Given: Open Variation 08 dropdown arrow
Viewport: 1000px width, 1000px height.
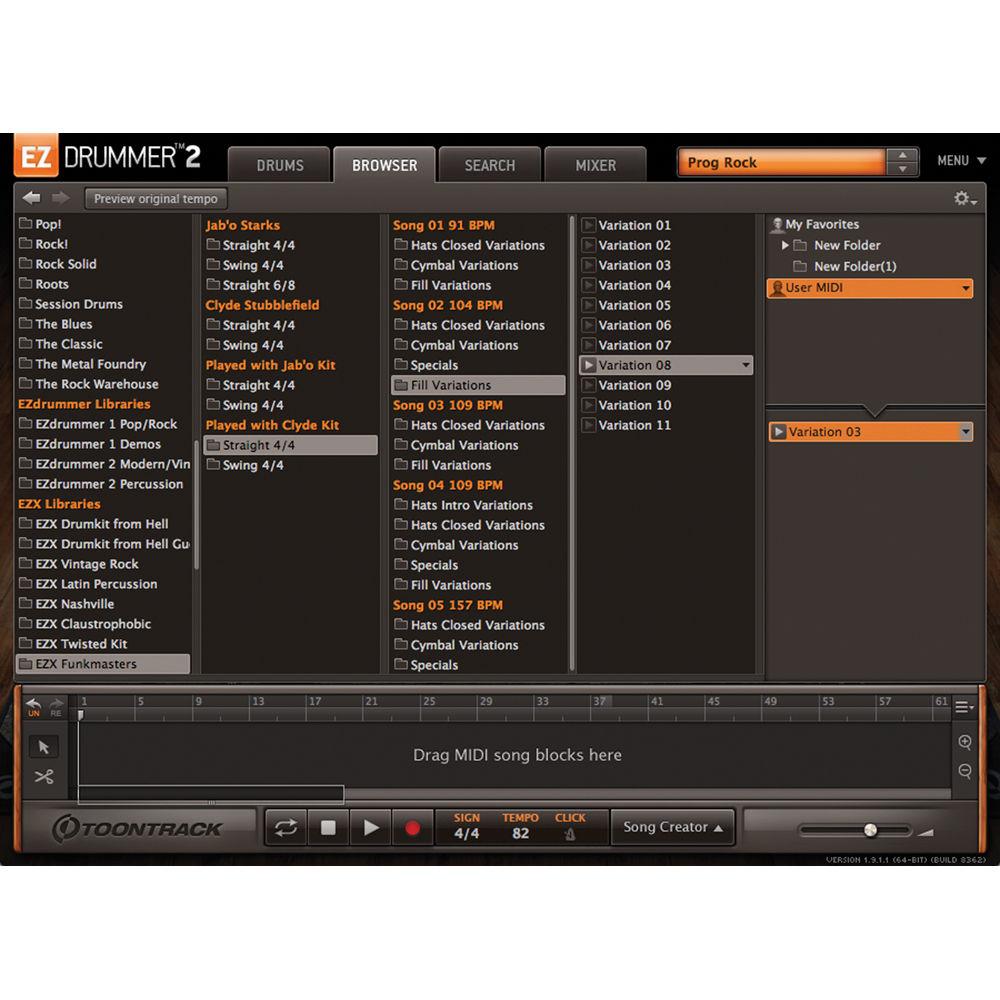Looking at the screenshot, I should (x=745, y=365).
